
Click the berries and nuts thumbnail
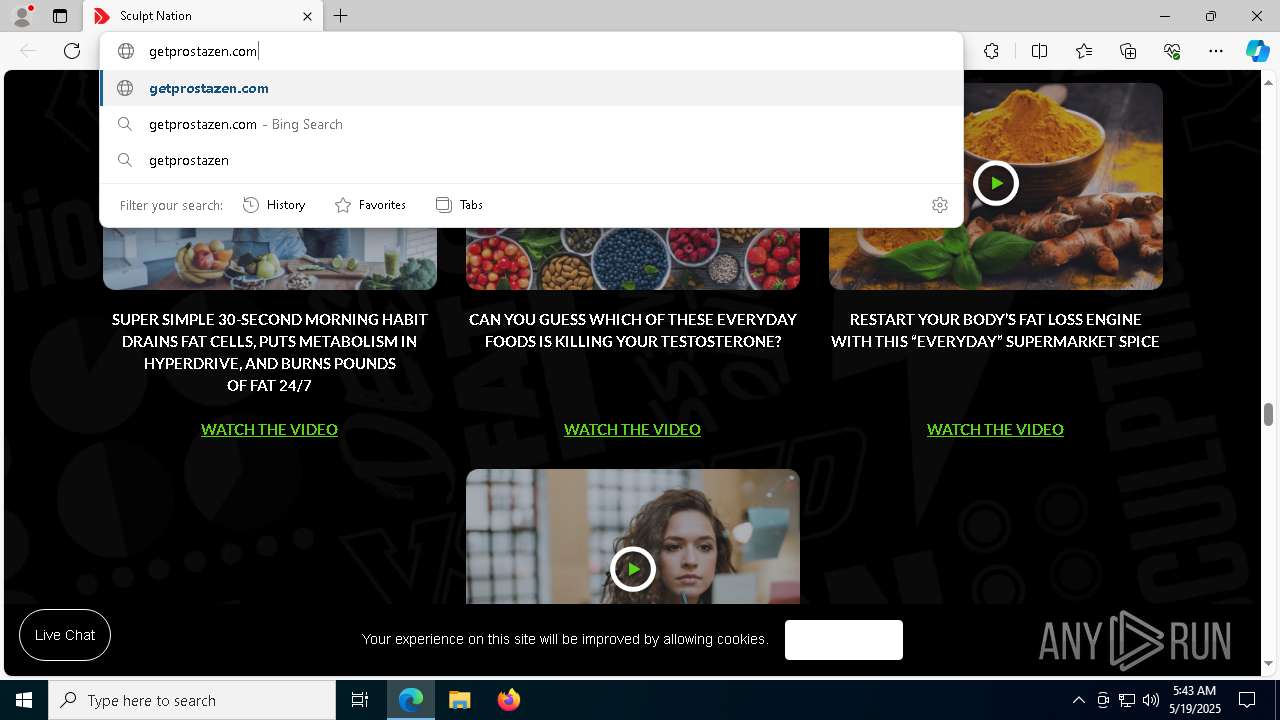click(633, 258)
